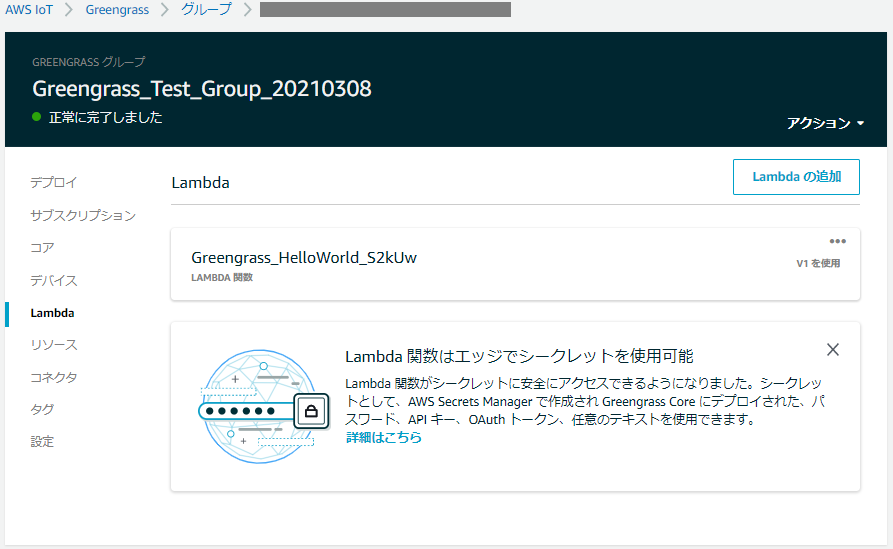Click the redacted group name breadcrumb
This screenshot has height=549, width=893.
coord(386,10)
